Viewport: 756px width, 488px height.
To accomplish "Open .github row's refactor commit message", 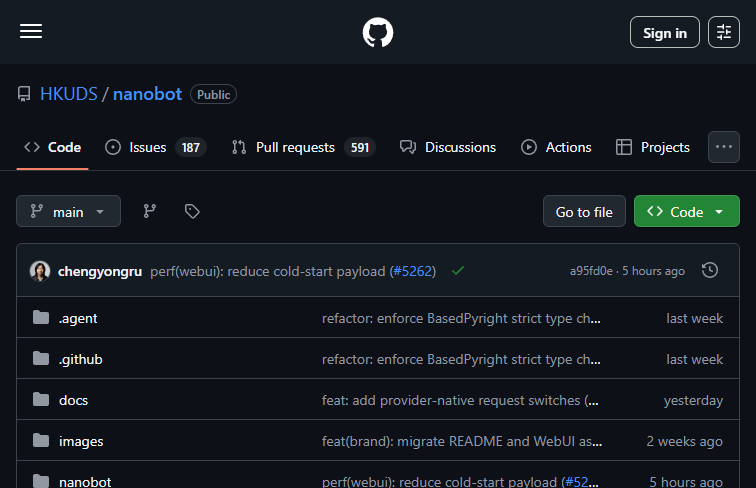I will [x=461, y=359].
